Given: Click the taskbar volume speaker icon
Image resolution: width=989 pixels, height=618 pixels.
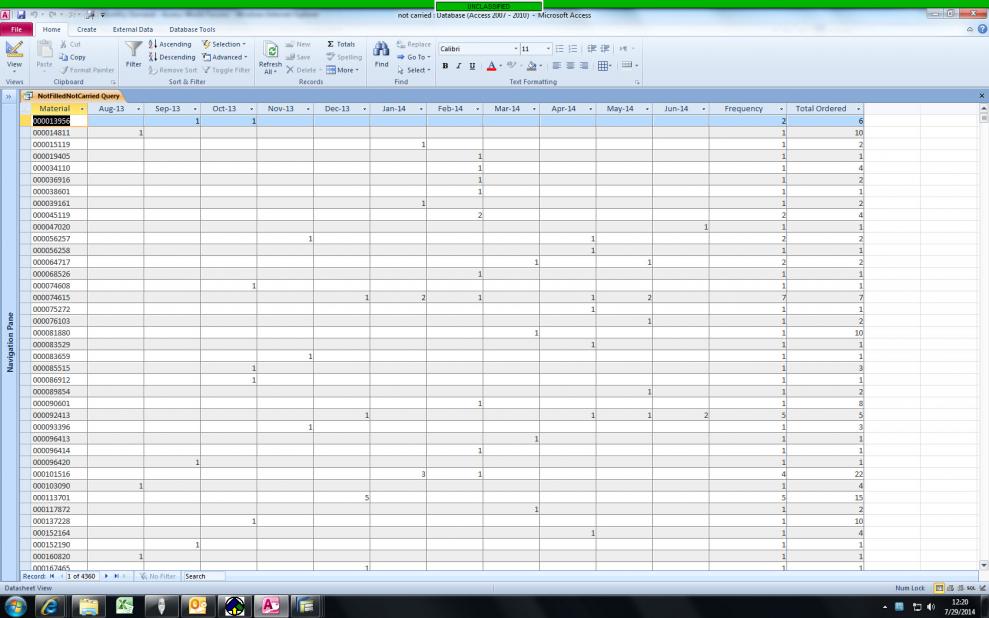Looking at the screenshot, I should pos(931,607).
